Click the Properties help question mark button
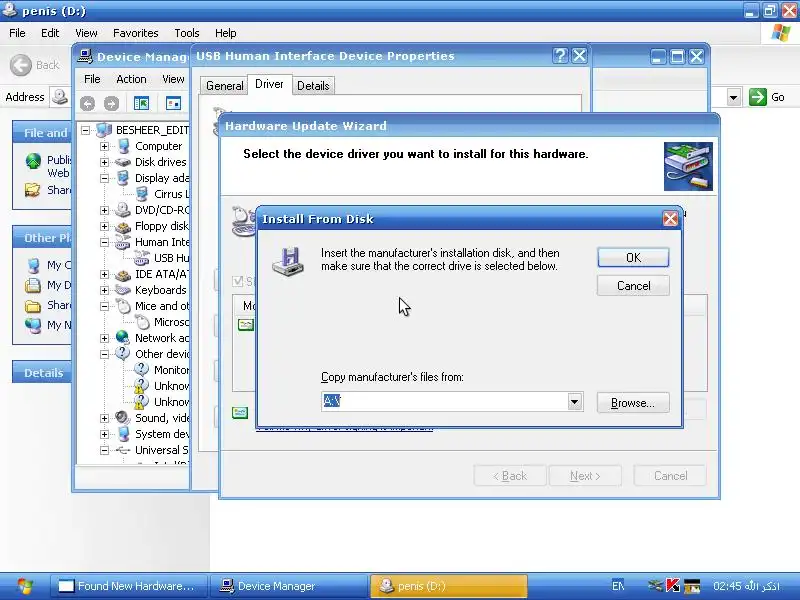The width and height of the screenshot is (800, 600). tap(560, 56)
